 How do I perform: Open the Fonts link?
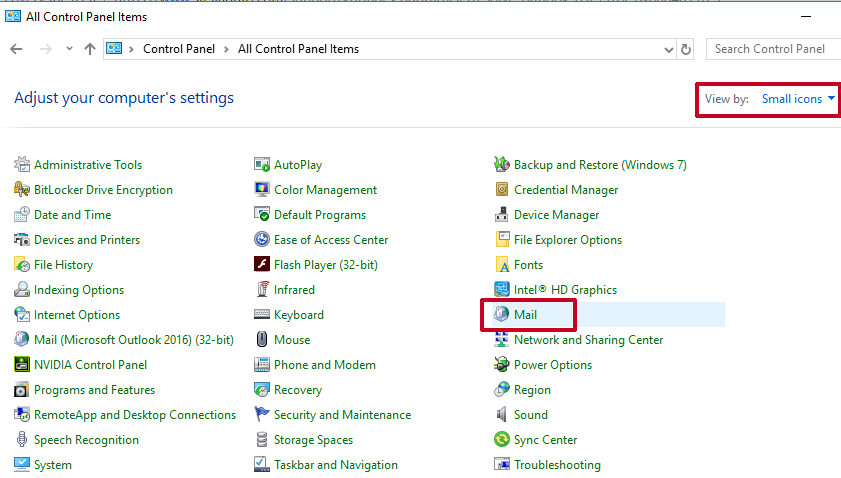click(528, 264)
